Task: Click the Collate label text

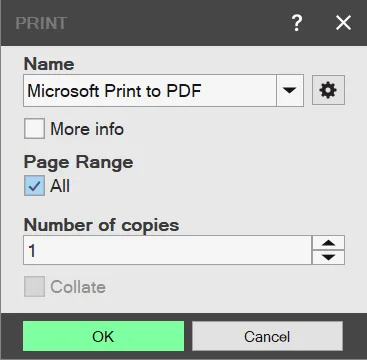Action: click(x=78, y=287)
